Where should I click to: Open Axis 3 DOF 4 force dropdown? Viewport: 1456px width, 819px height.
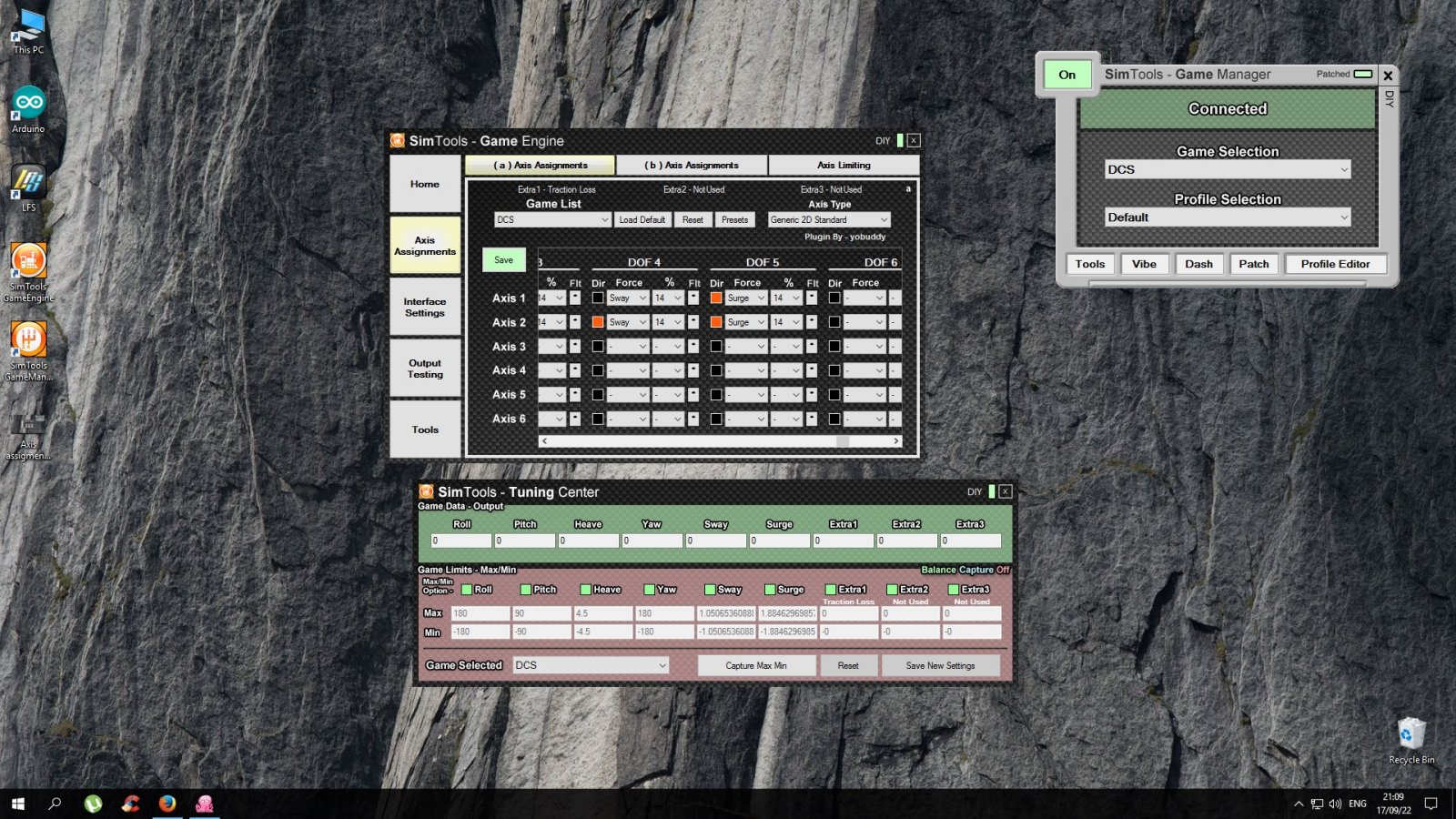tap(628, 346)
